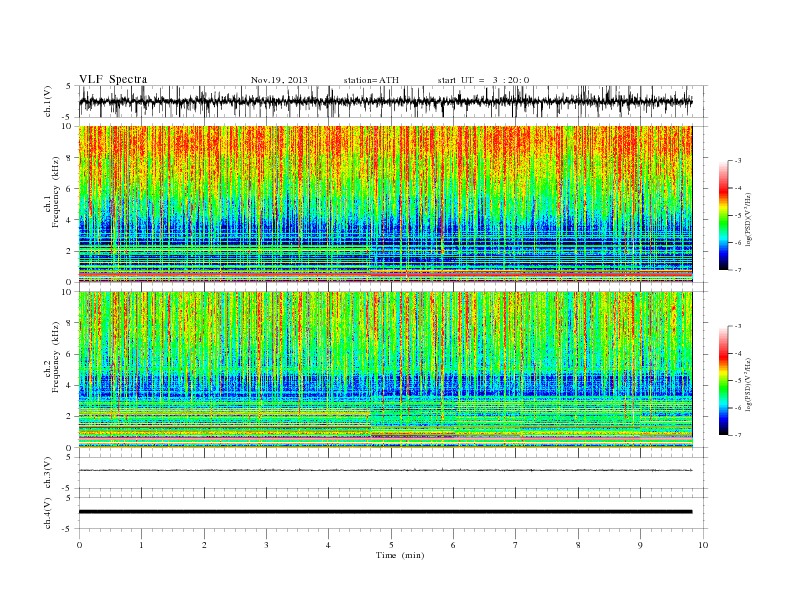Click the time-axis tick label "1"
This screenshot has height=612, width=792.
(141, 545)
